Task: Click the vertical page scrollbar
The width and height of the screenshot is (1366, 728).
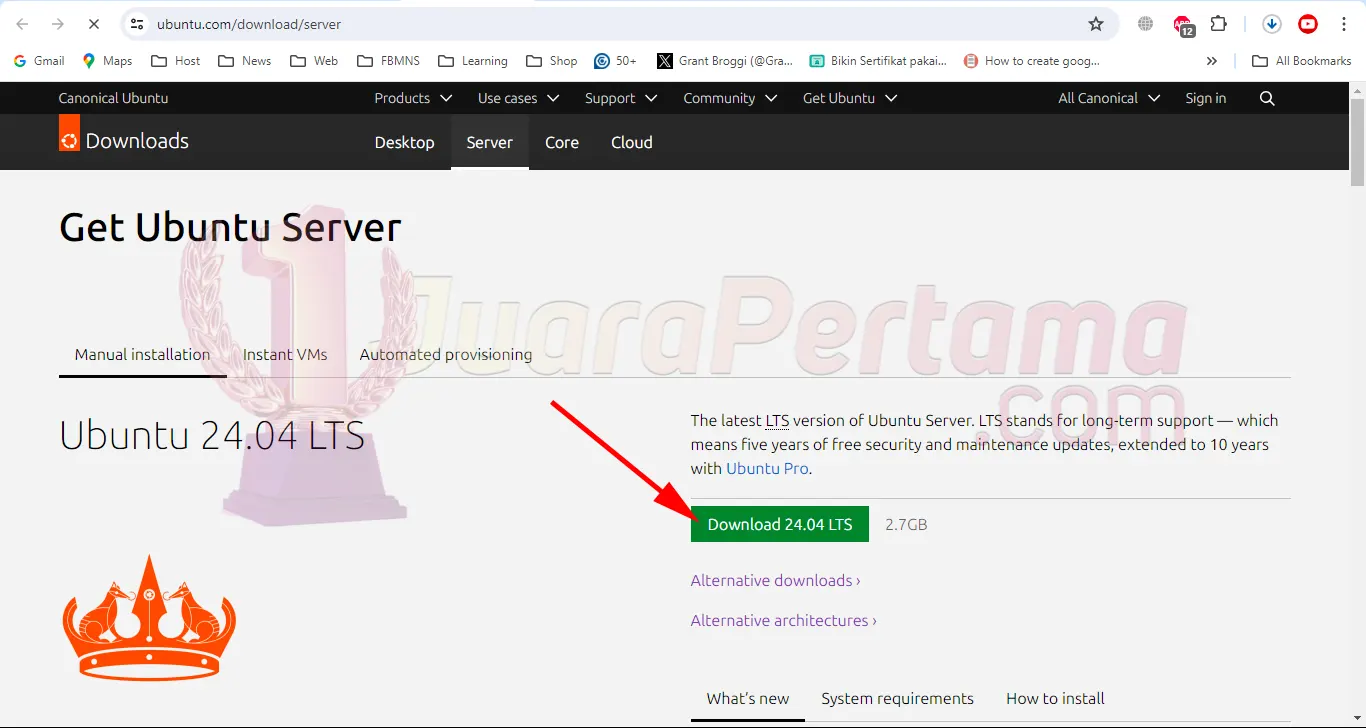Action: pyautogui.click(x=1357, y=141)
